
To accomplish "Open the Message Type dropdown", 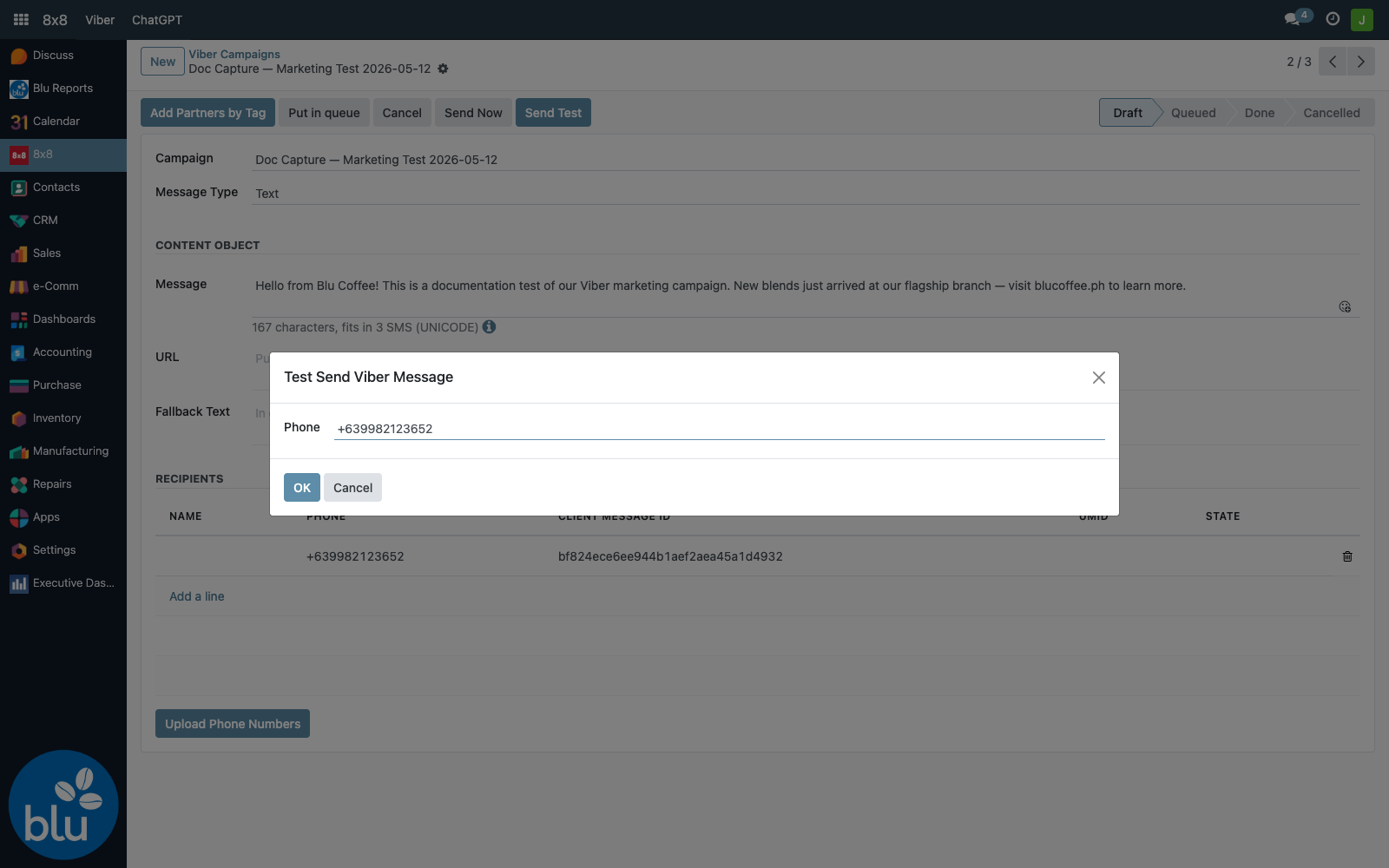I will point(806,194).
